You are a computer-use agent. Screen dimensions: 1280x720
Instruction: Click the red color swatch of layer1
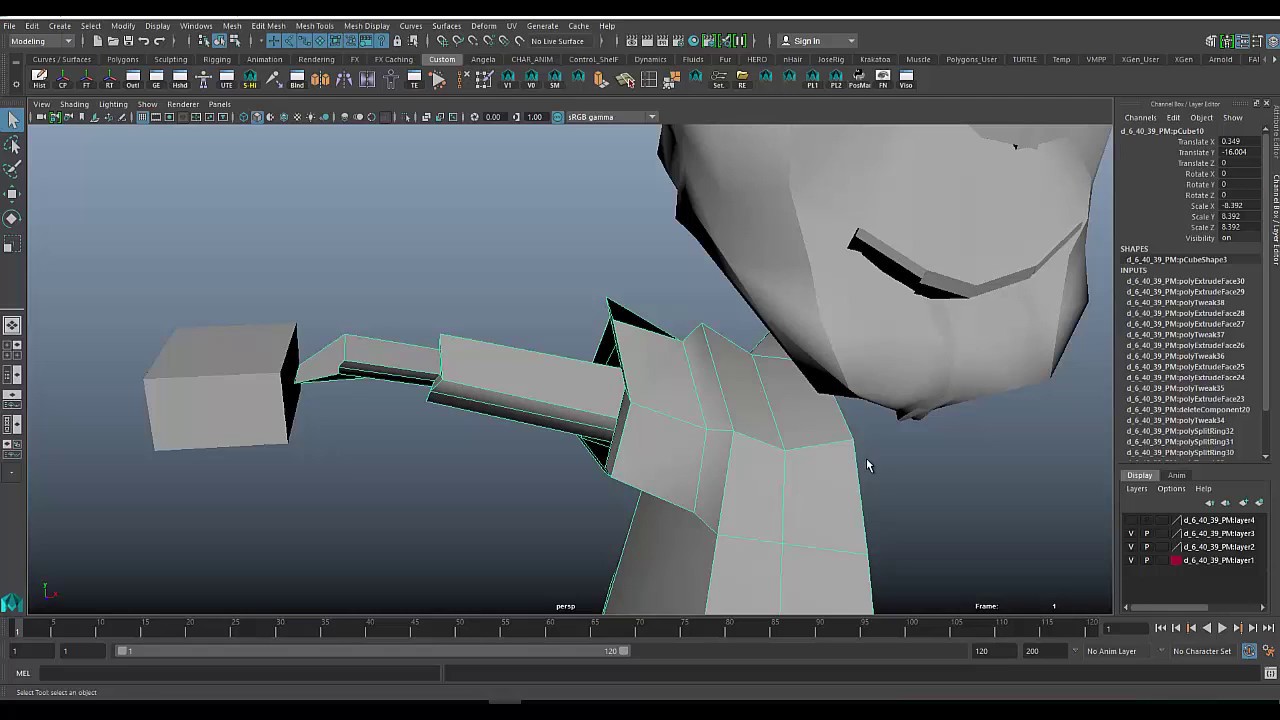[x=1176, y=560]
